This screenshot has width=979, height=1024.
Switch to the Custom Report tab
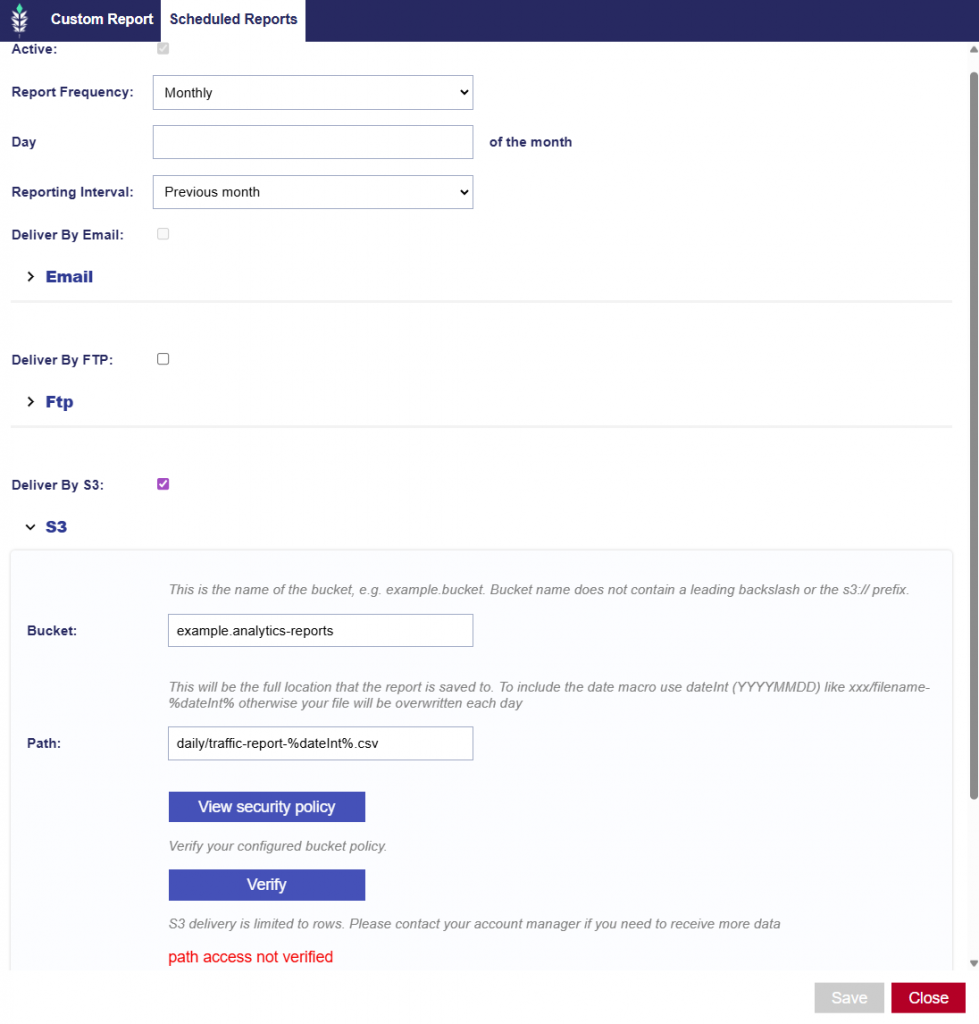click(102, 19)
